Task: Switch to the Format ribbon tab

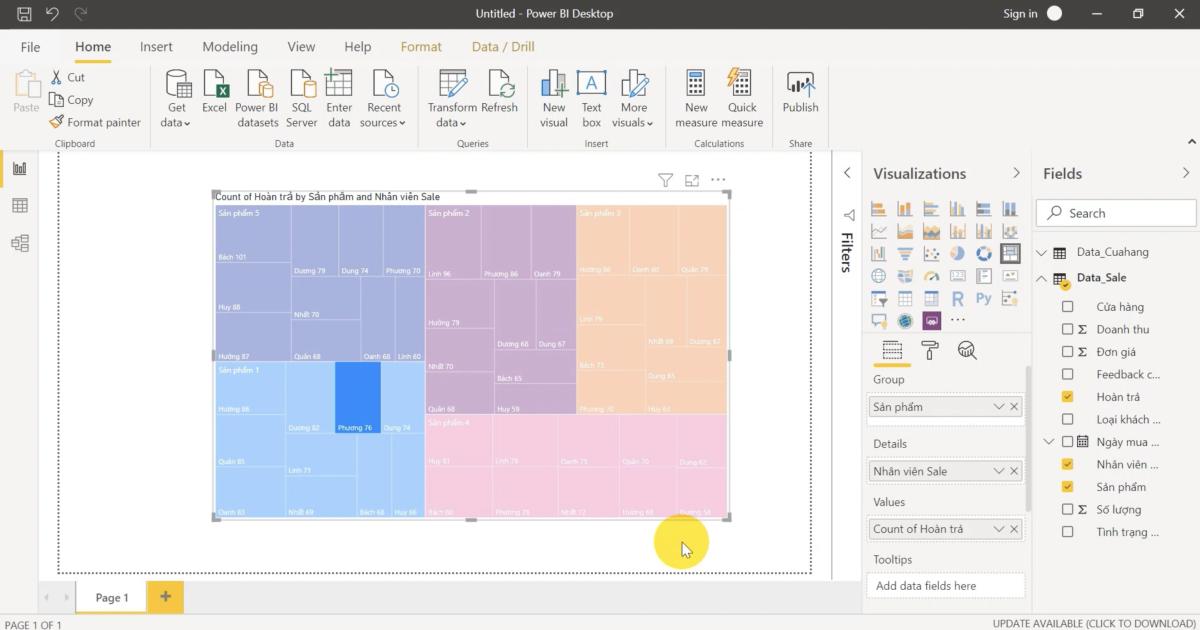Action: tap(421, 46)
